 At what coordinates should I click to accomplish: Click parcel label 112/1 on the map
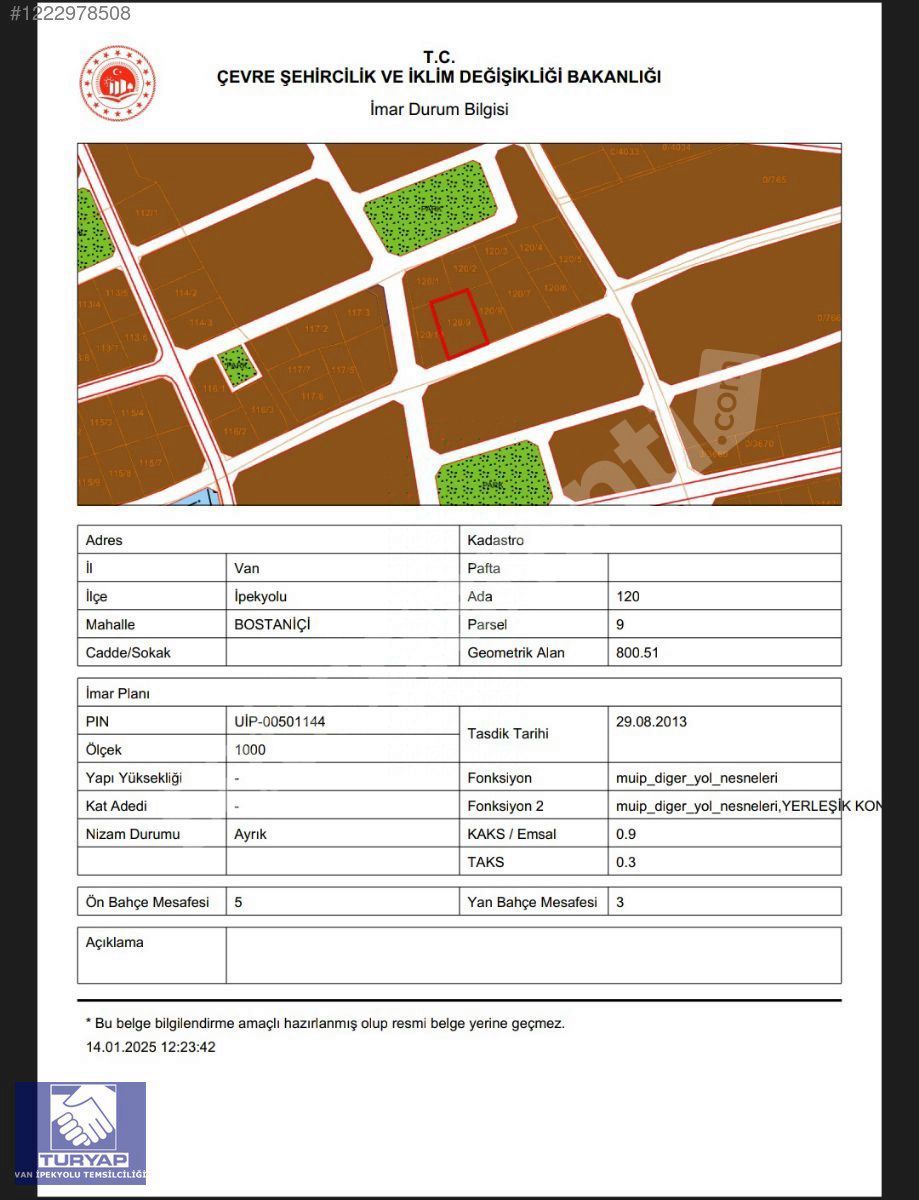pyautogui.click(x=147, y=213)
